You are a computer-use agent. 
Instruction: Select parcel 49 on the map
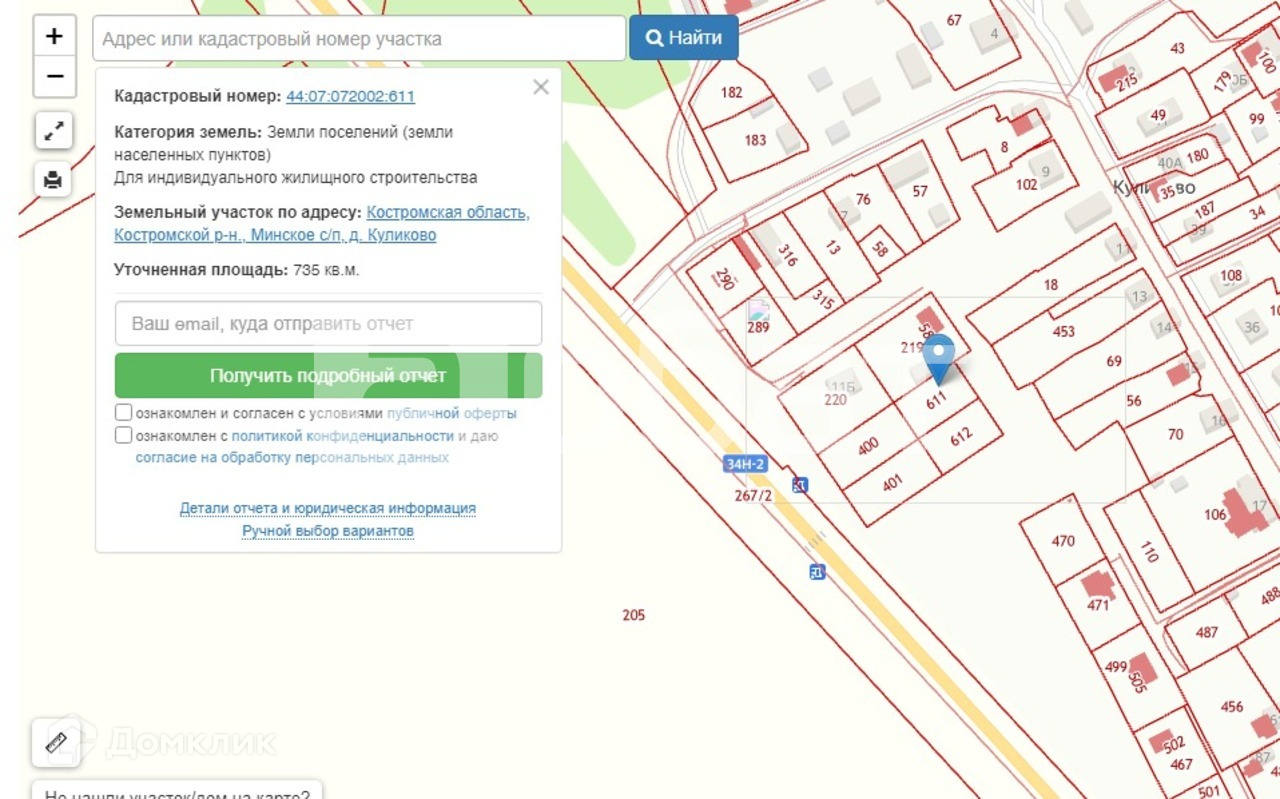[1158, 115]
